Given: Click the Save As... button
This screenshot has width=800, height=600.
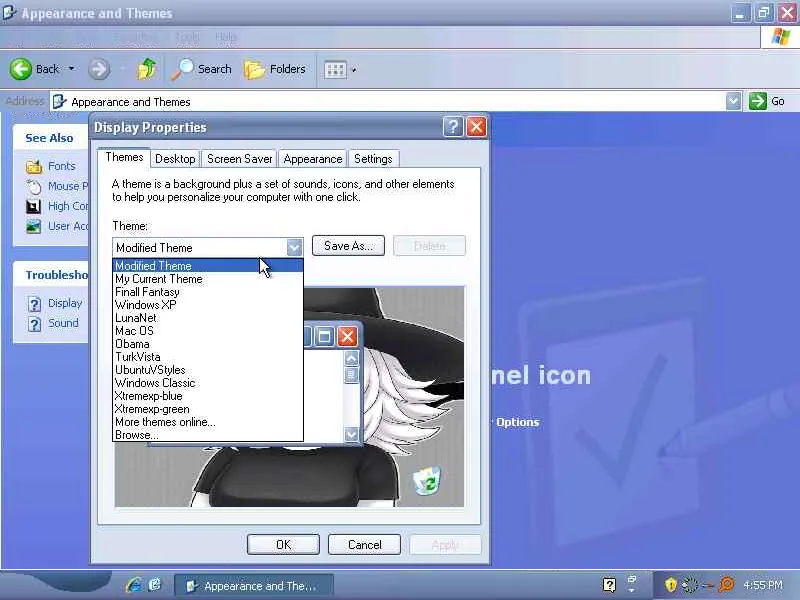Looking at the screenshot, I should coord(348,246).
